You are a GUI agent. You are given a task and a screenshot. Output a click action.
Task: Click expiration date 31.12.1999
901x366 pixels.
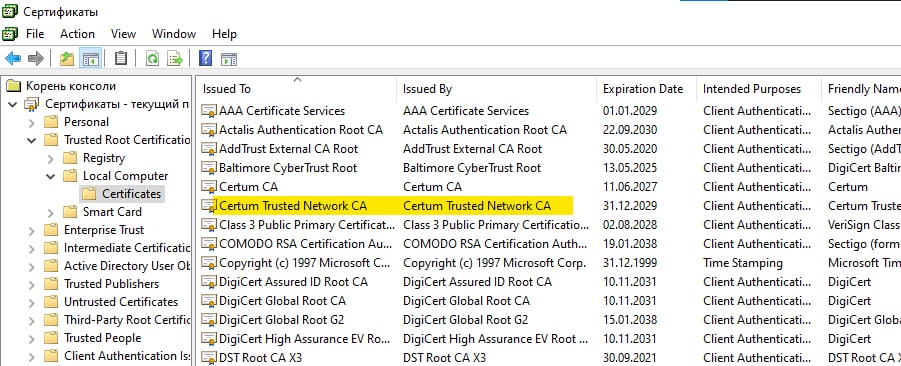click(630, 263)
